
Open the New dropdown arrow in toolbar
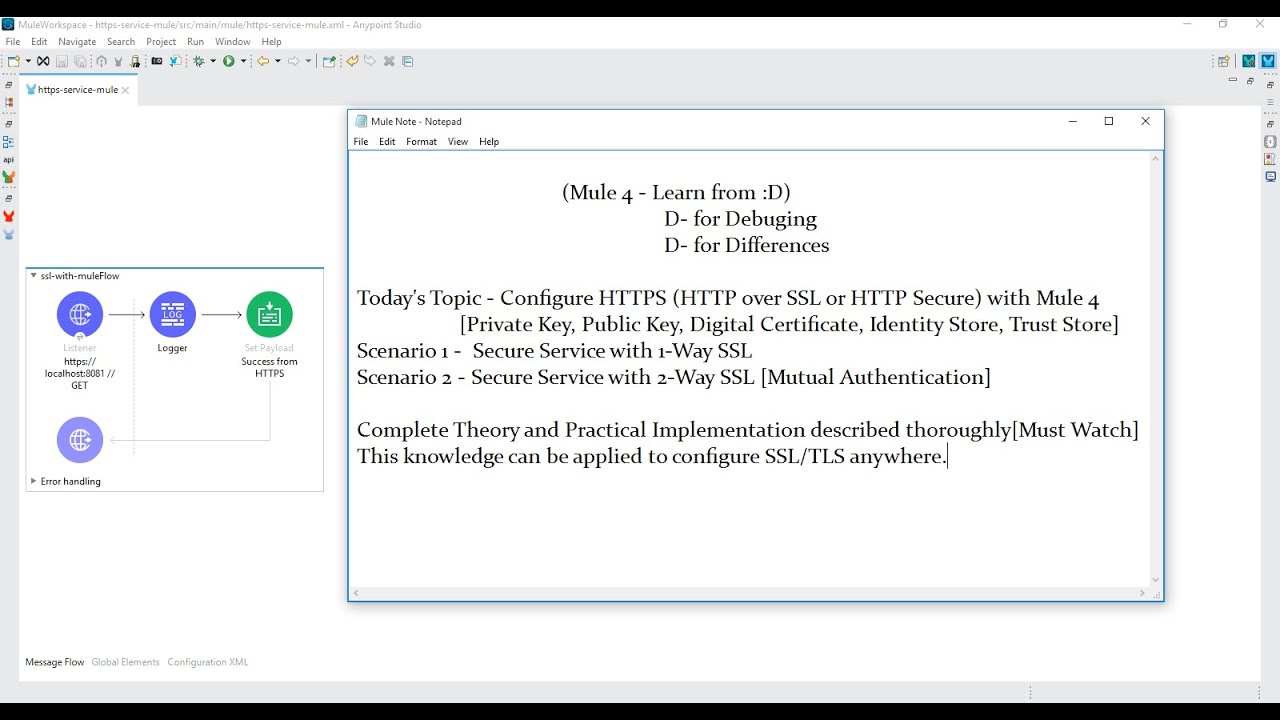(x=28, y=61)
